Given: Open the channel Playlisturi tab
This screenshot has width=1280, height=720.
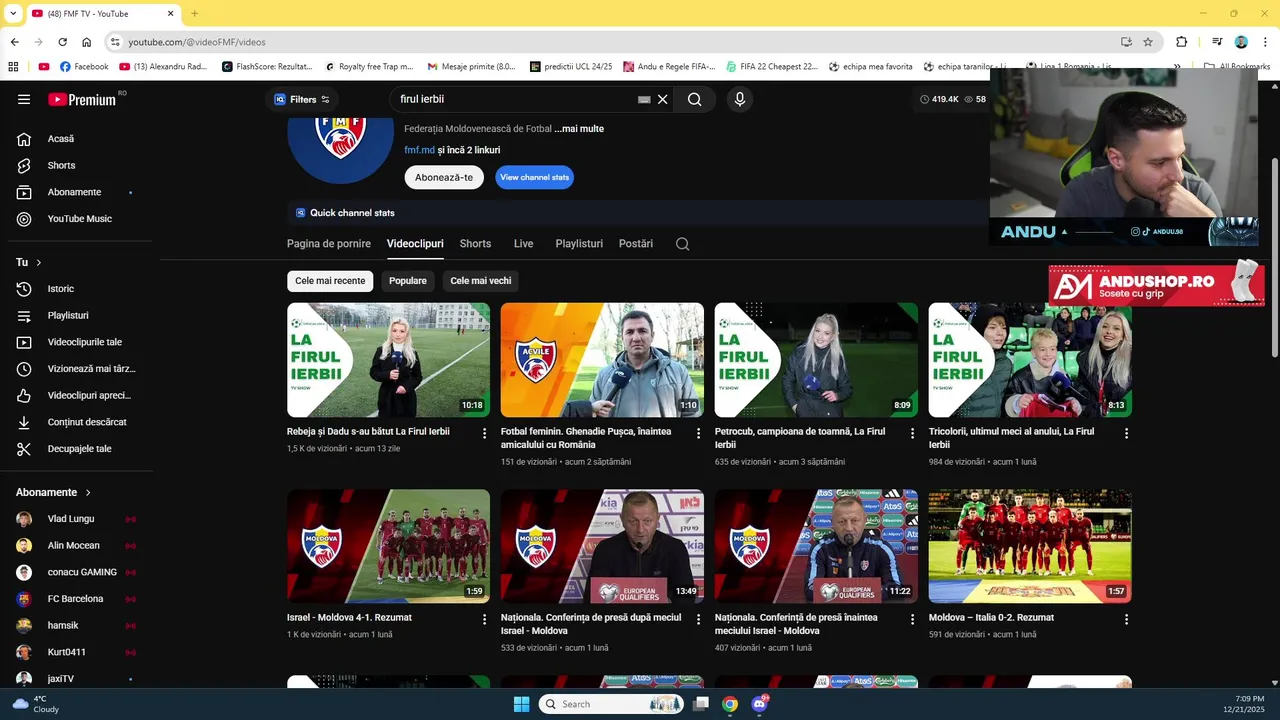Looking at the screenshot, I should coord(579,244).
